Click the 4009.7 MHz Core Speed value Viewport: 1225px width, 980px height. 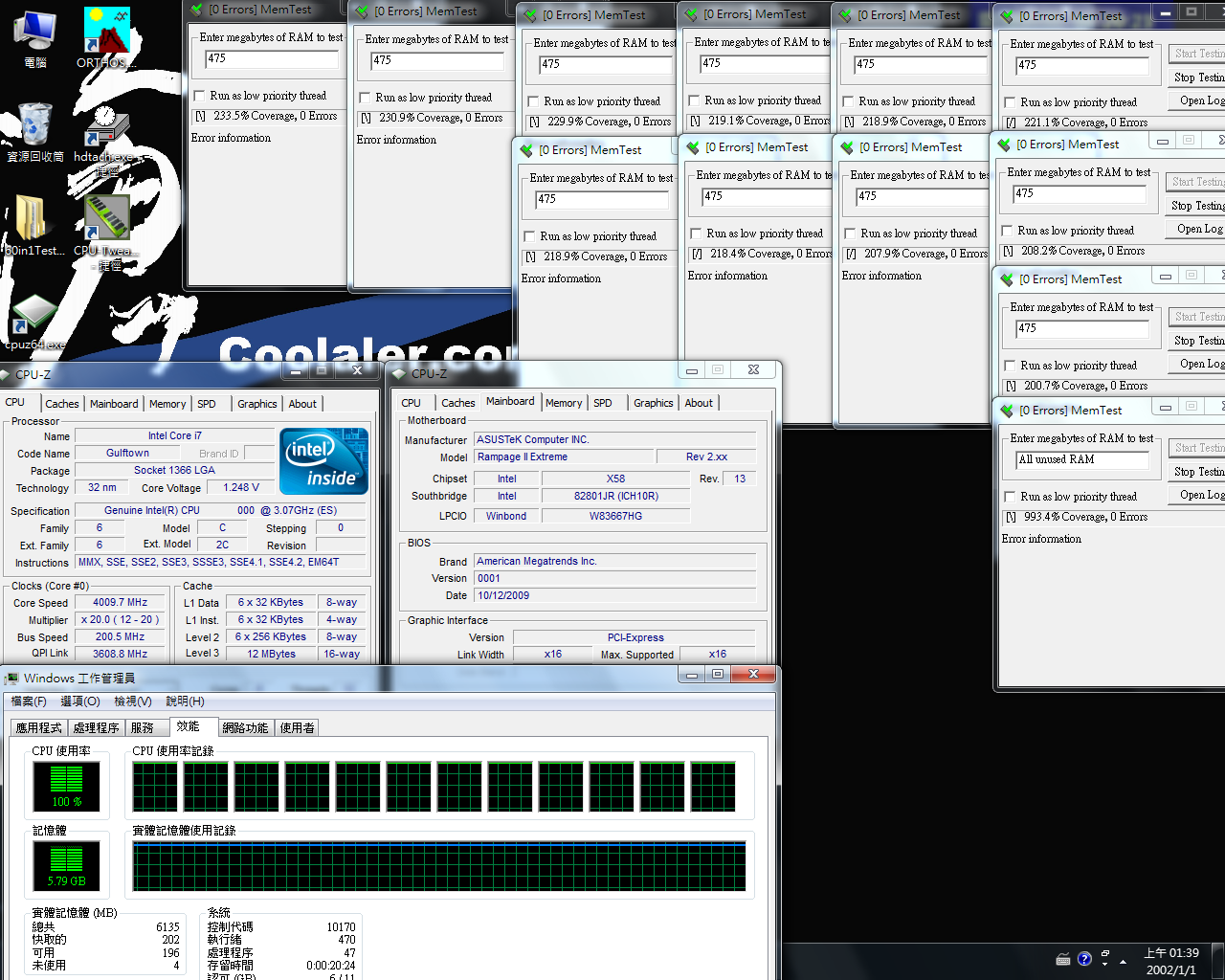121,603
